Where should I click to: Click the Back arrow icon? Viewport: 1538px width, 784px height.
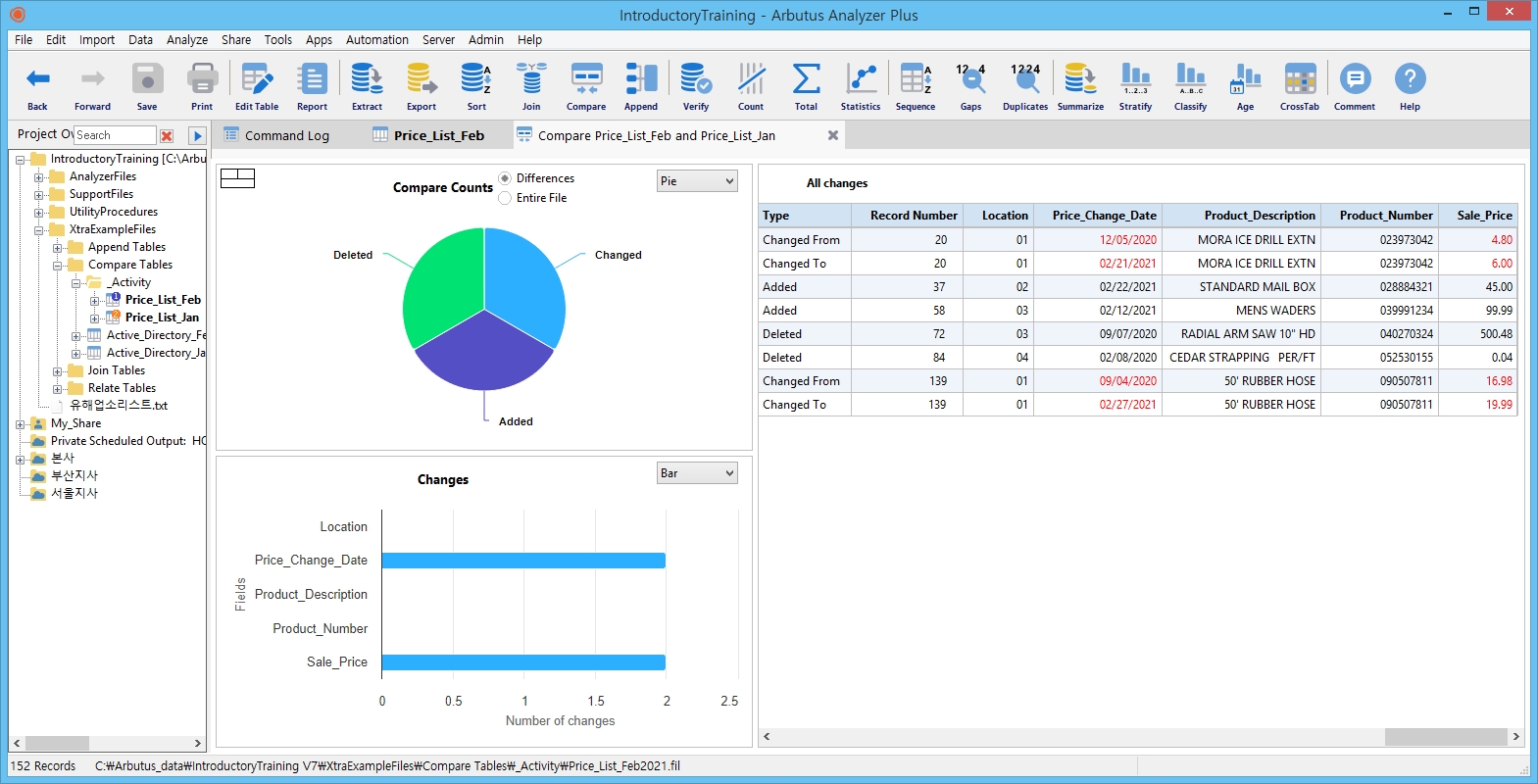click(37, 78)
